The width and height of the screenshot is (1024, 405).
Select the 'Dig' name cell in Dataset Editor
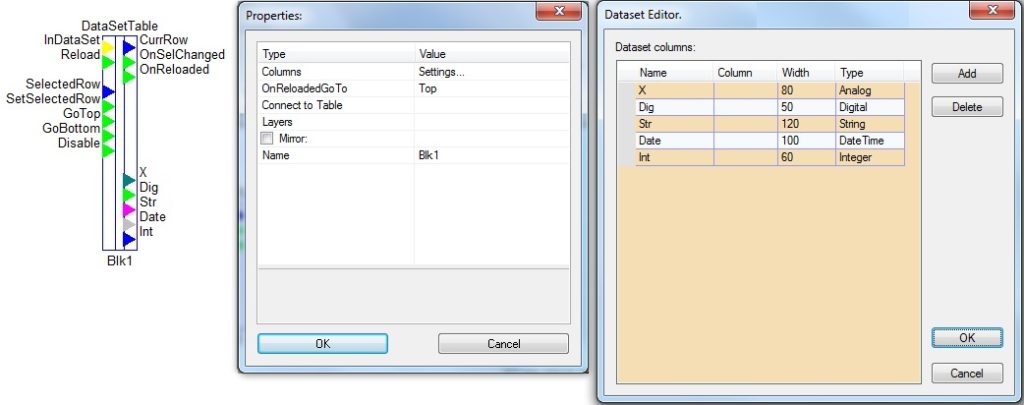tap(674, 107)
